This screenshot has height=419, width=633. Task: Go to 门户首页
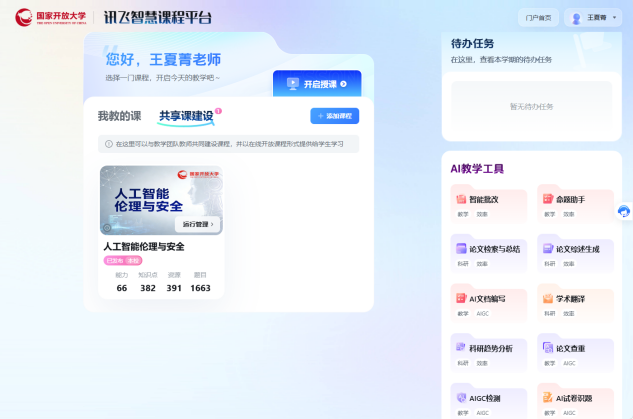pyautogui.click(x=539, y=18)
